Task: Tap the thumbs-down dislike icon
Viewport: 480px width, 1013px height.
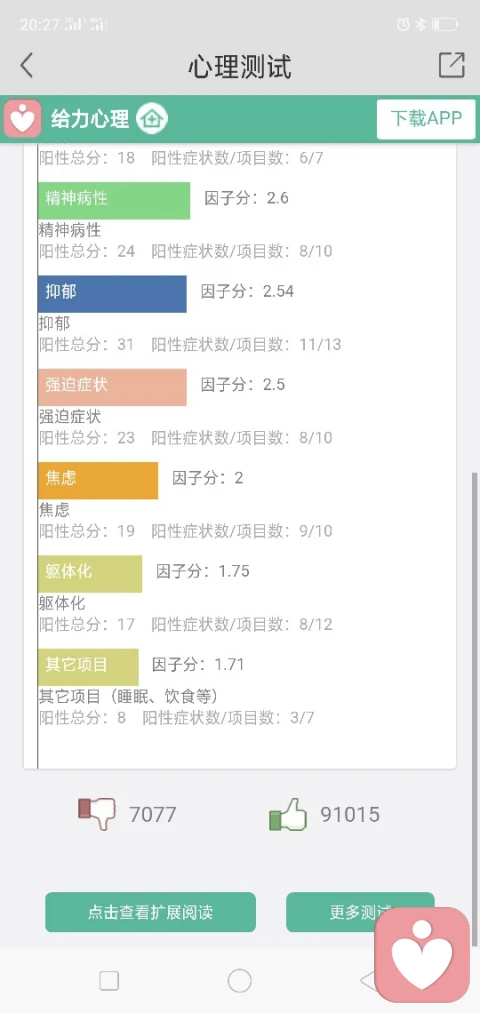Action: point(96,813)
